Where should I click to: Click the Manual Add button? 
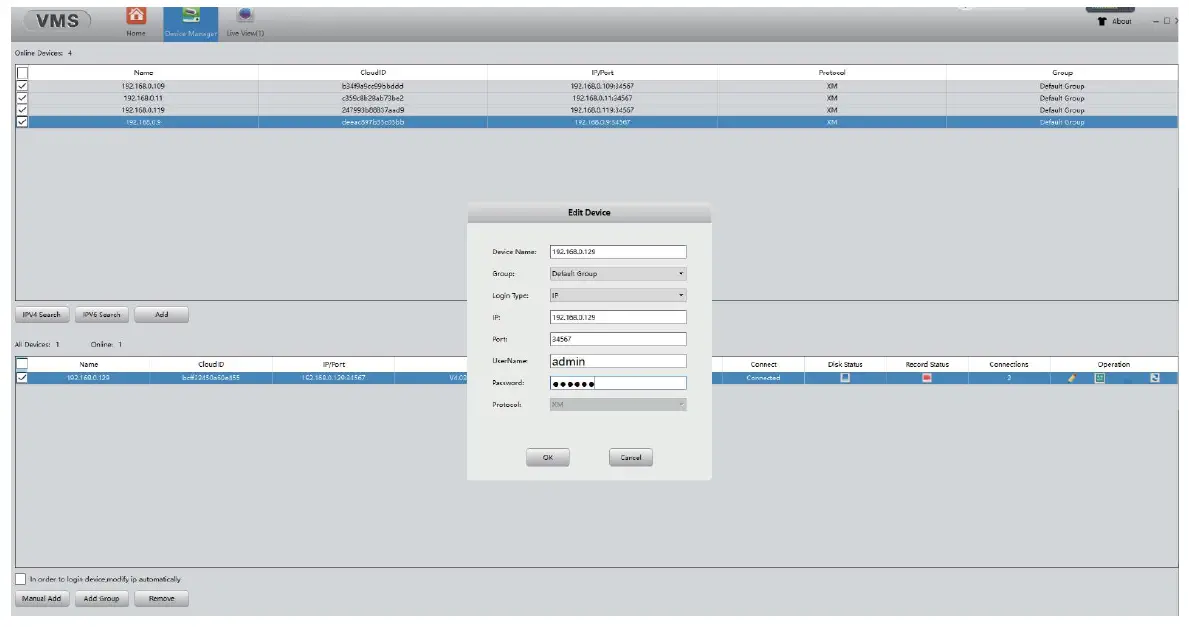[42, 599]
